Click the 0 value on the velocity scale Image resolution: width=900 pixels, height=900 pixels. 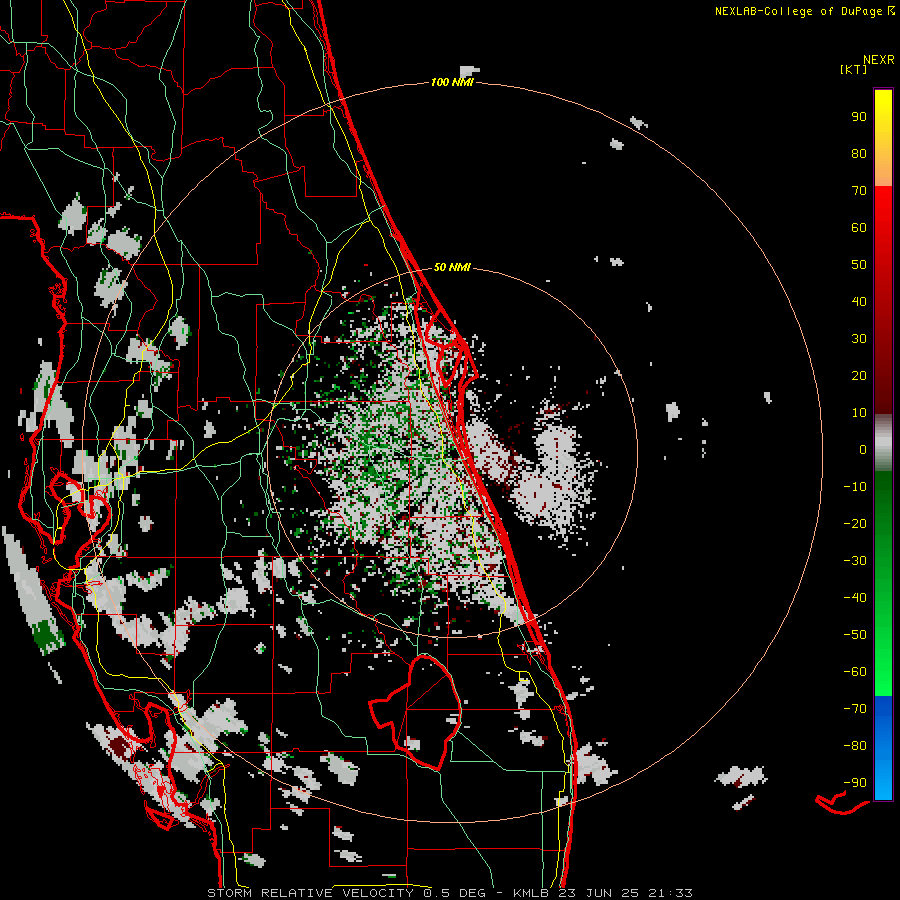[x=863, y=450]
